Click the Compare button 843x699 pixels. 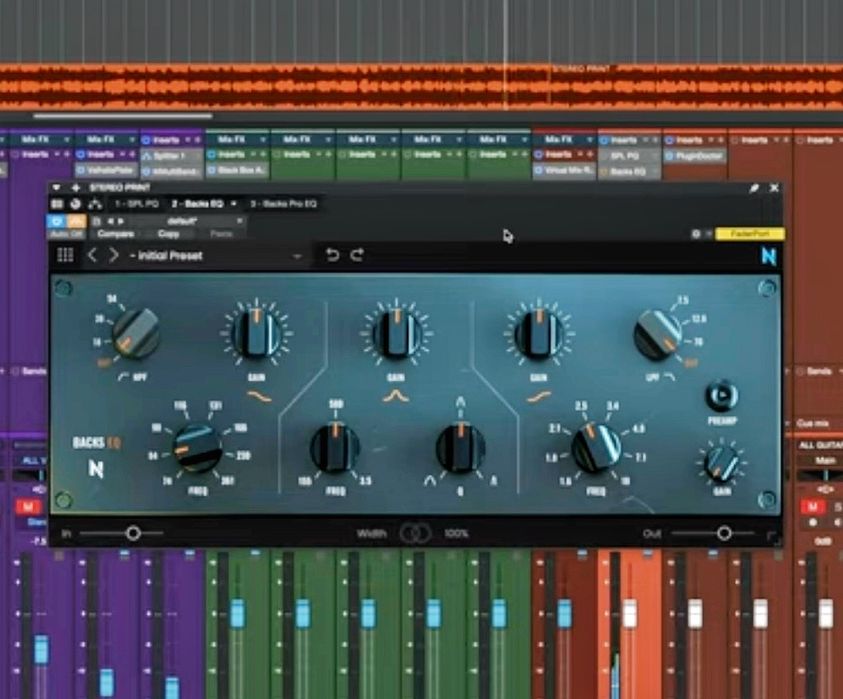116,234
